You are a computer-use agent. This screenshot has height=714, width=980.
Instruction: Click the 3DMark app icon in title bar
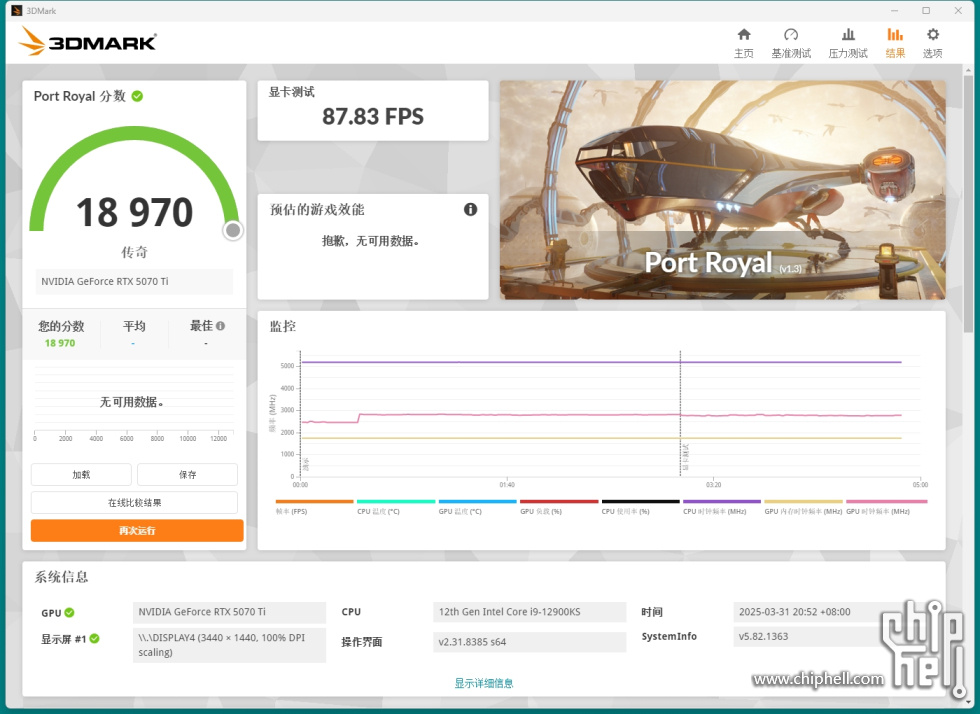coord(16,11)
